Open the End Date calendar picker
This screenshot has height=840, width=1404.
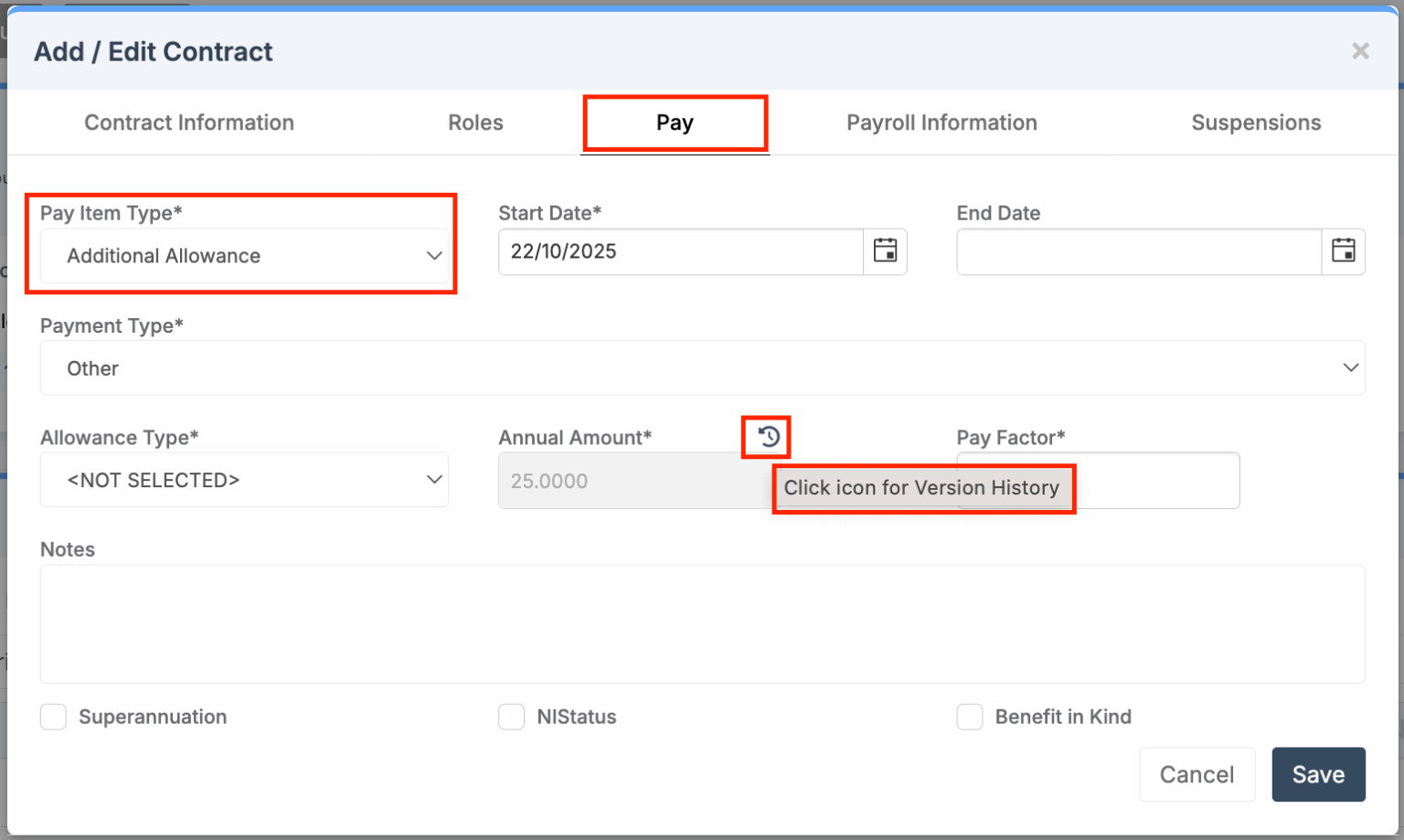[x=1342, y=251]
